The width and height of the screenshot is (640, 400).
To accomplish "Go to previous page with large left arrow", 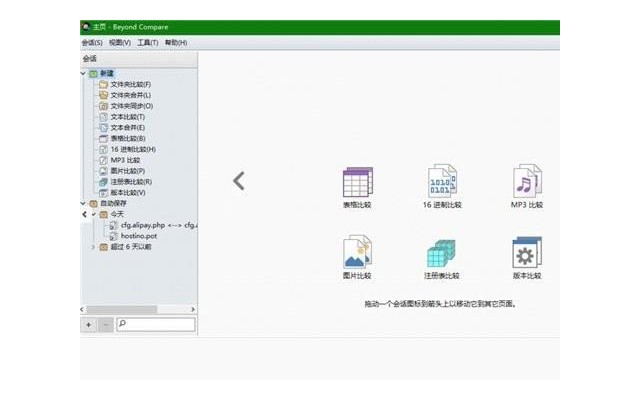I will pos(239,181).
